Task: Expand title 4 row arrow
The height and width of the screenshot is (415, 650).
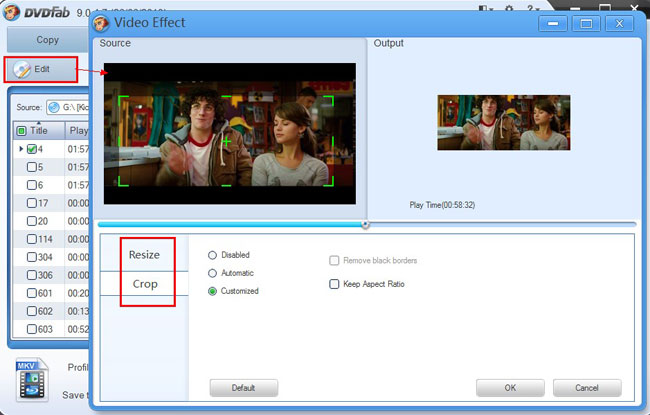Action: point(21,149)
